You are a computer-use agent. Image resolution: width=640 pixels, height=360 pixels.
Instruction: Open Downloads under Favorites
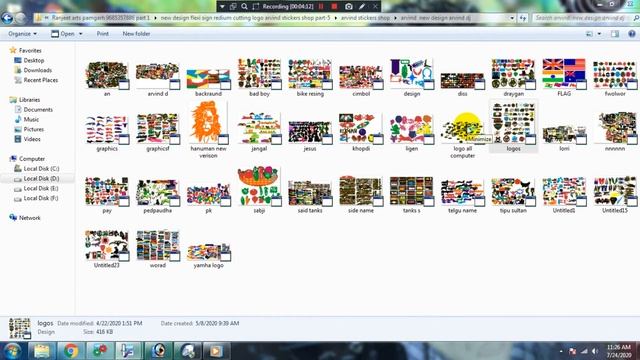point(38,70)
